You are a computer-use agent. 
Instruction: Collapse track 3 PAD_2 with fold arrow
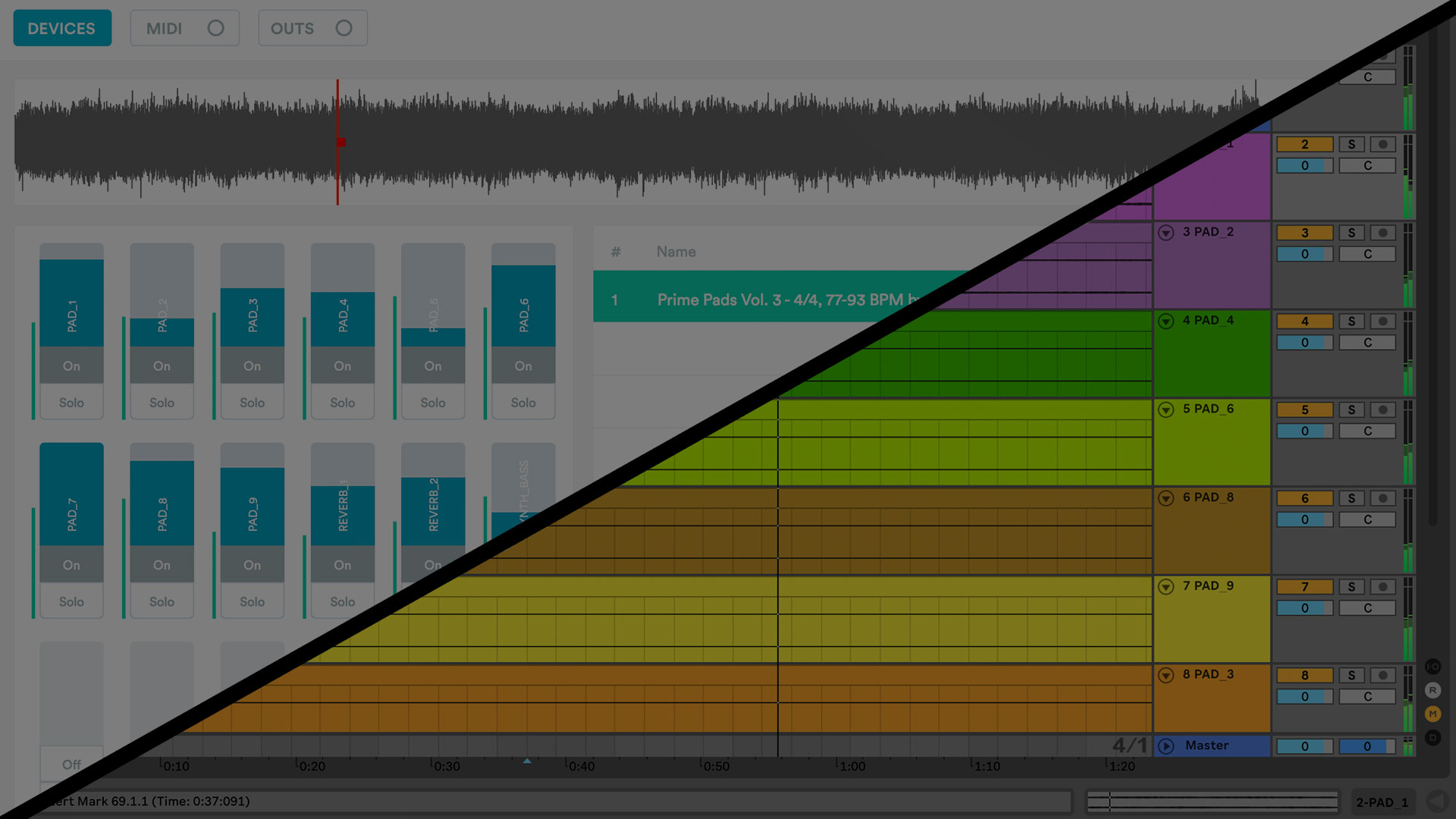[1166, 233]
